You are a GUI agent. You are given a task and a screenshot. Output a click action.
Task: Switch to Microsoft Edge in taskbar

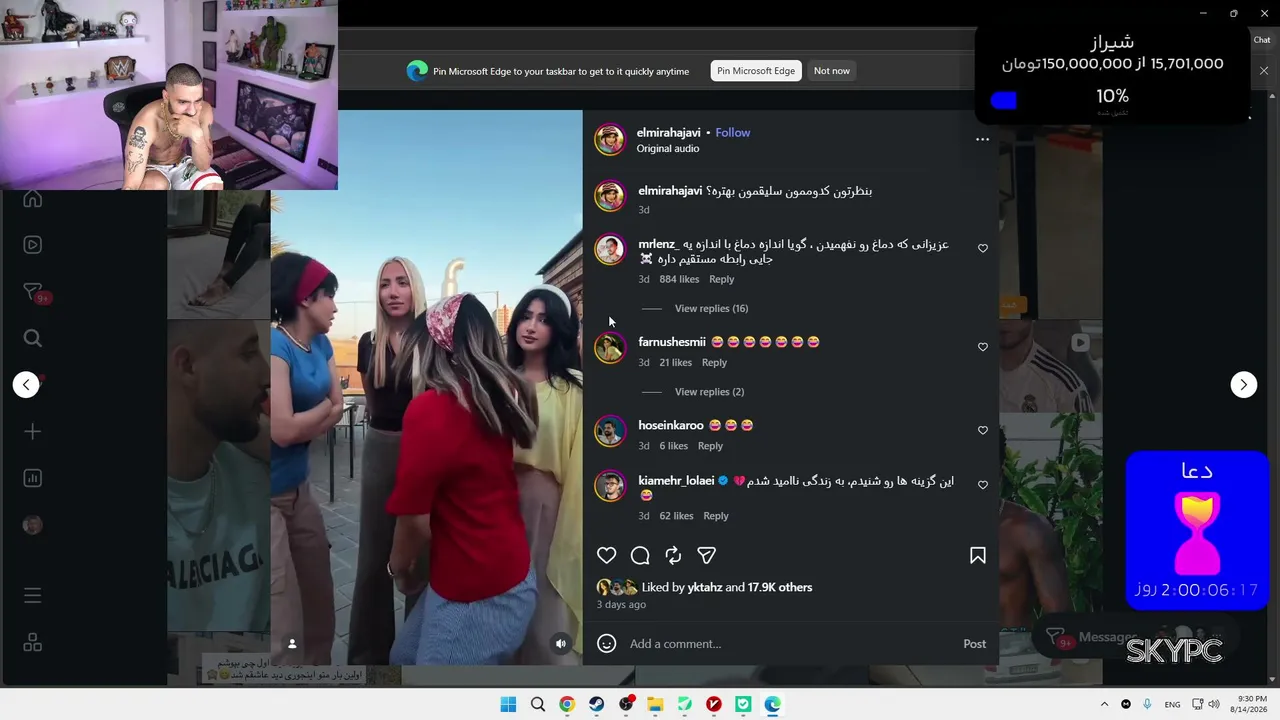pyautogui.click(x=773, y=704)
